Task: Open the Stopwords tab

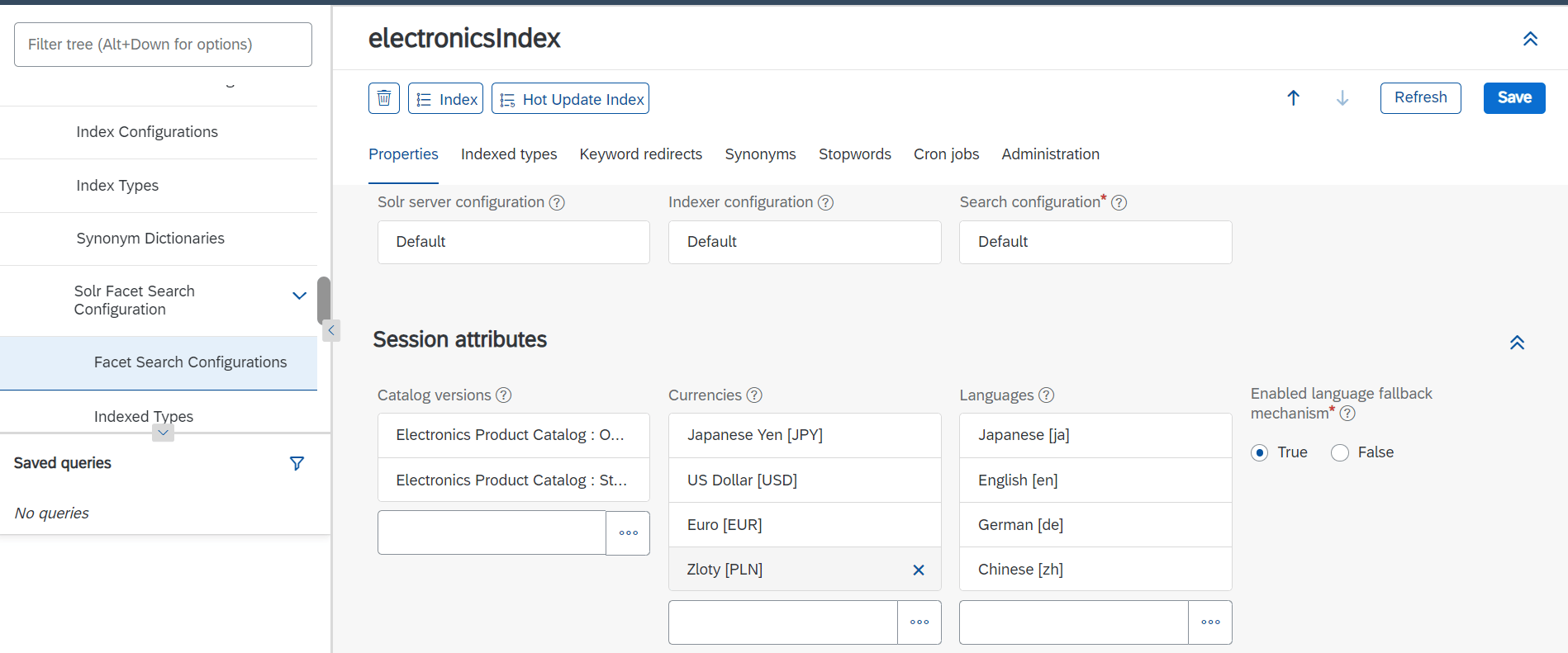Action: (855, 154)
